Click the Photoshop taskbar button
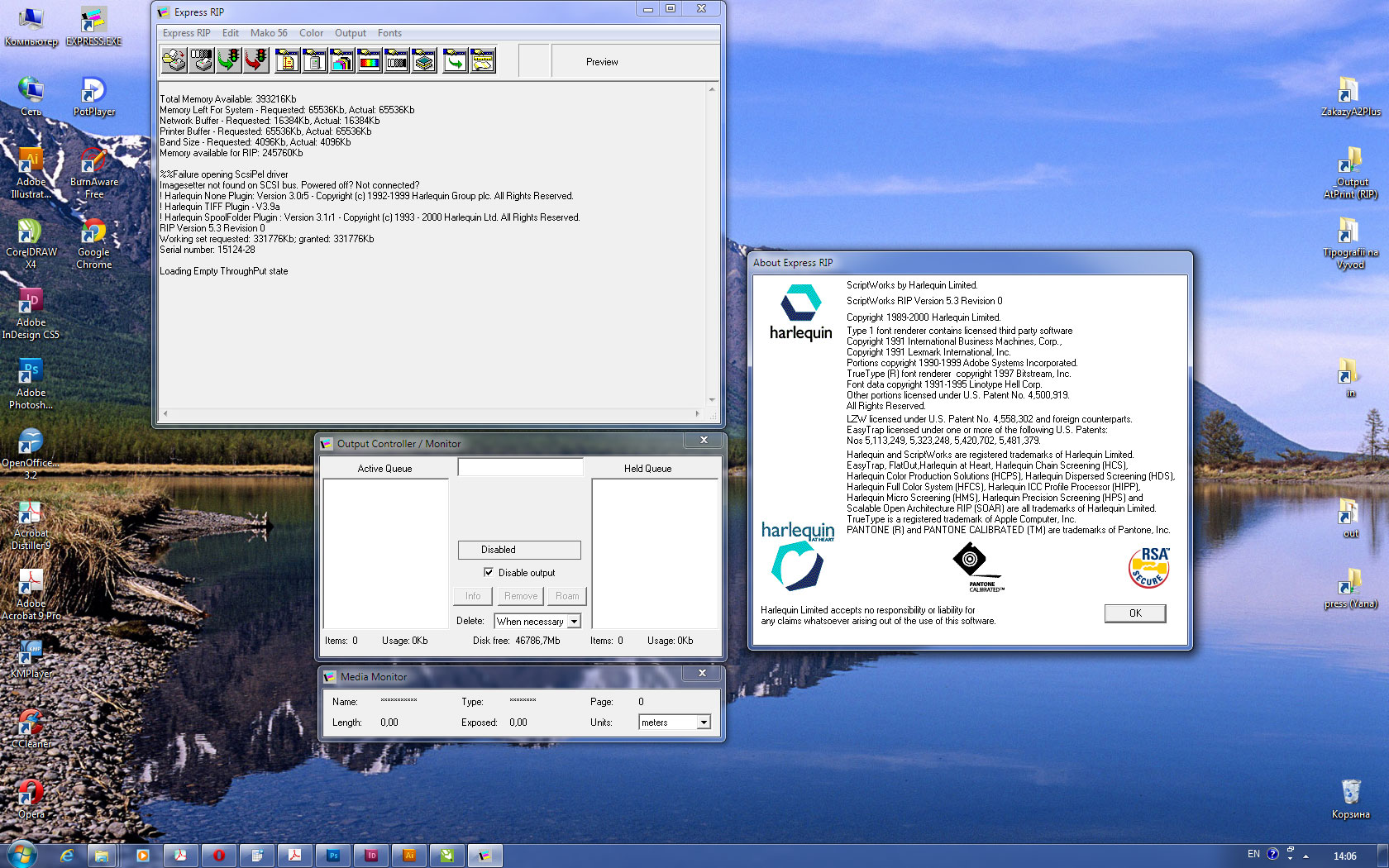This screenshot has width=1389, height=868. [x=333, y=856]
